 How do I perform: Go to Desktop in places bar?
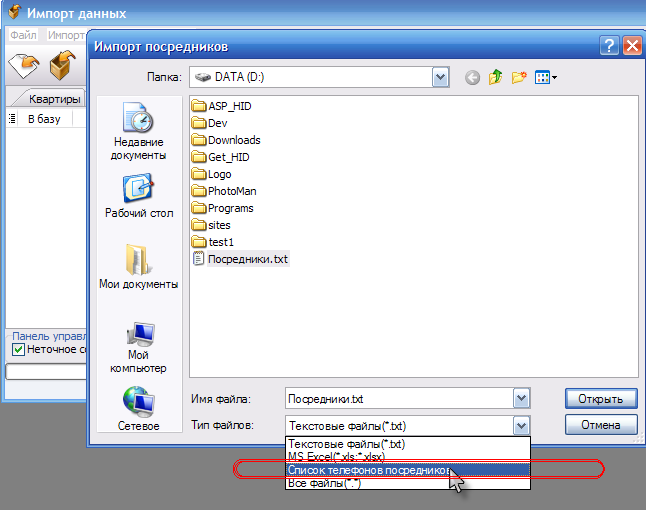pos(138,196)
